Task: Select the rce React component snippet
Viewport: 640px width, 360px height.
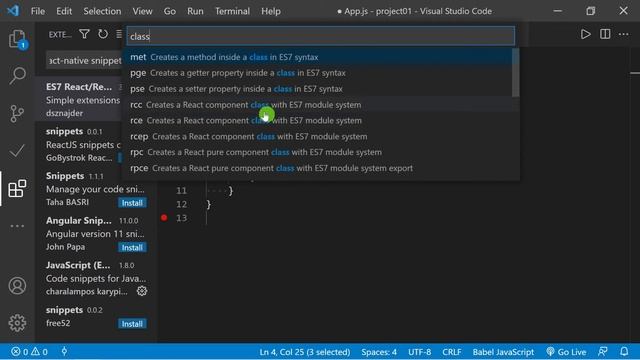Action: pos(318,121)
